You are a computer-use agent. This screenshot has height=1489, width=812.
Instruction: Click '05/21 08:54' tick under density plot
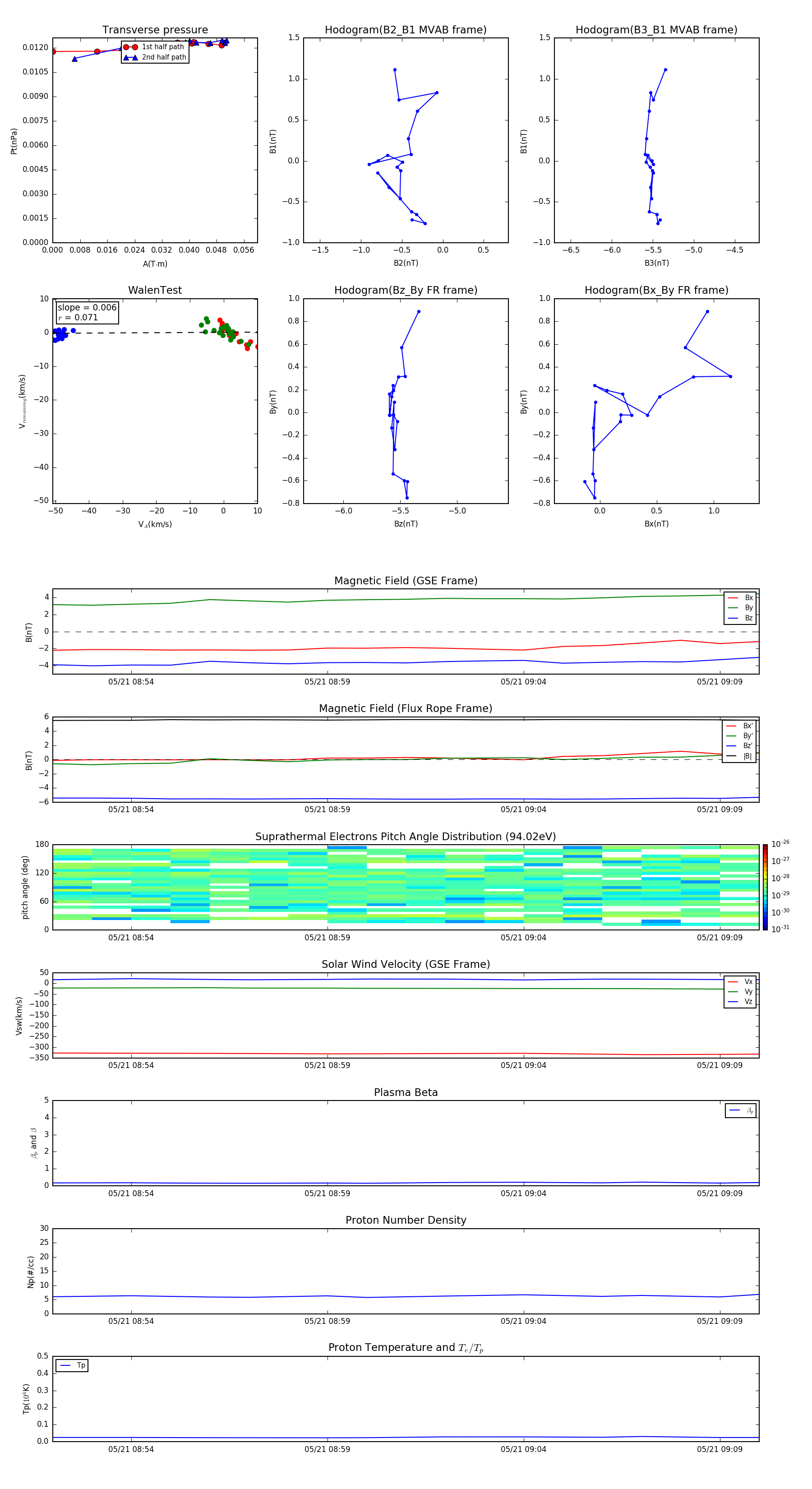[131, 1321]
